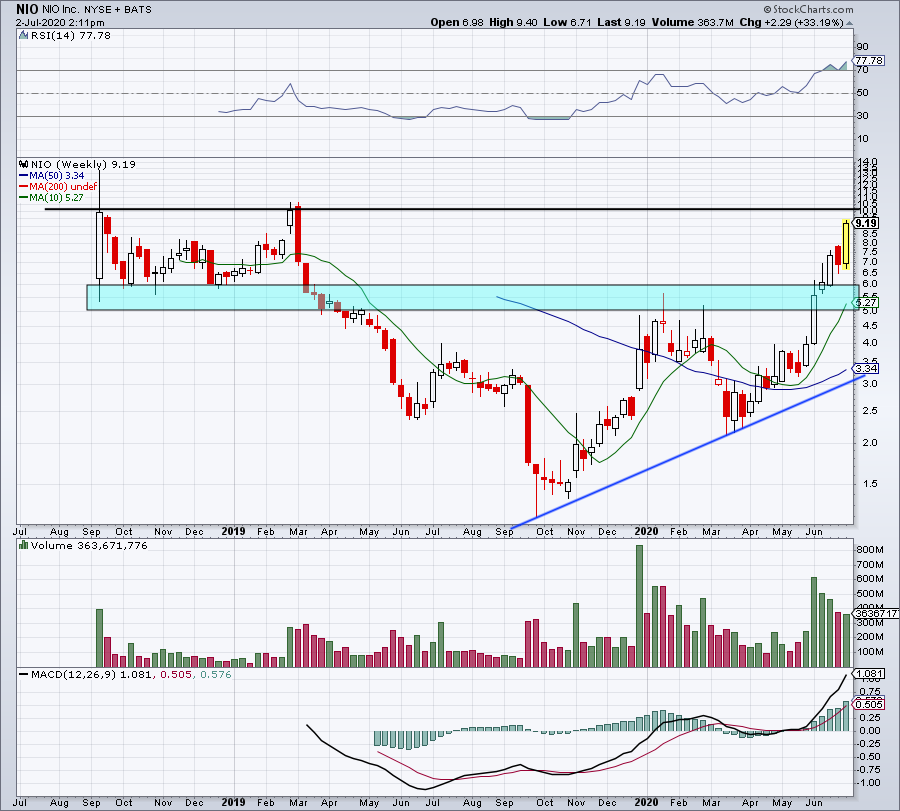Click the 'Chg +2.29 (+33.19%)' text
Screen dimensions: 900x811
[792, 22]
